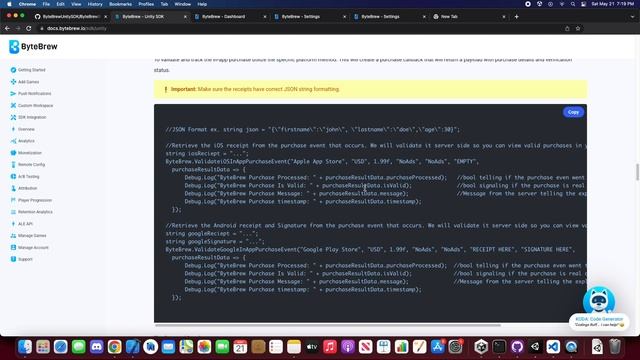640x360 pixels.
Task: Open Push Notifications paper-plane icon
Action: click(x=13, y=93)
